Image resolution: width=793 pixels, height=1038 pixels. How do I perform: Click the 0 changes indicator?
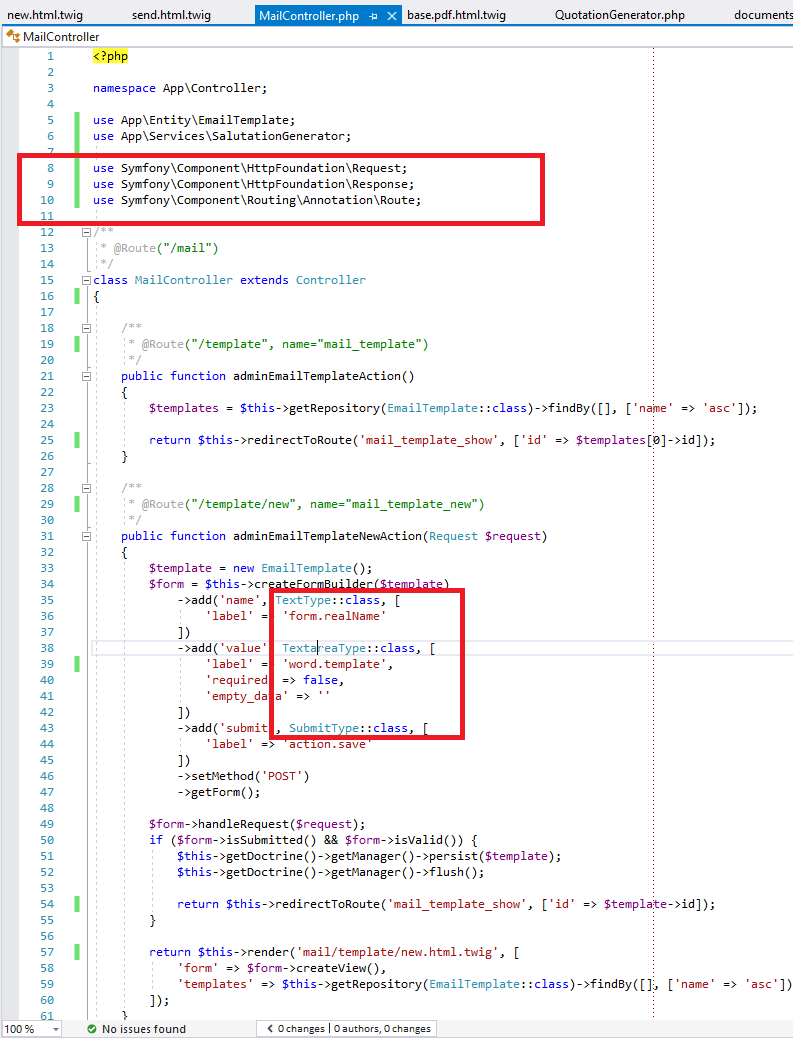tap(301, 1028)
